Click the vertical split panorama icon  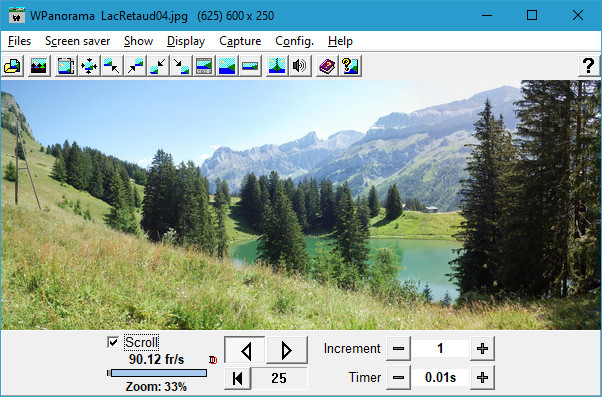click(x=277, y=66)
